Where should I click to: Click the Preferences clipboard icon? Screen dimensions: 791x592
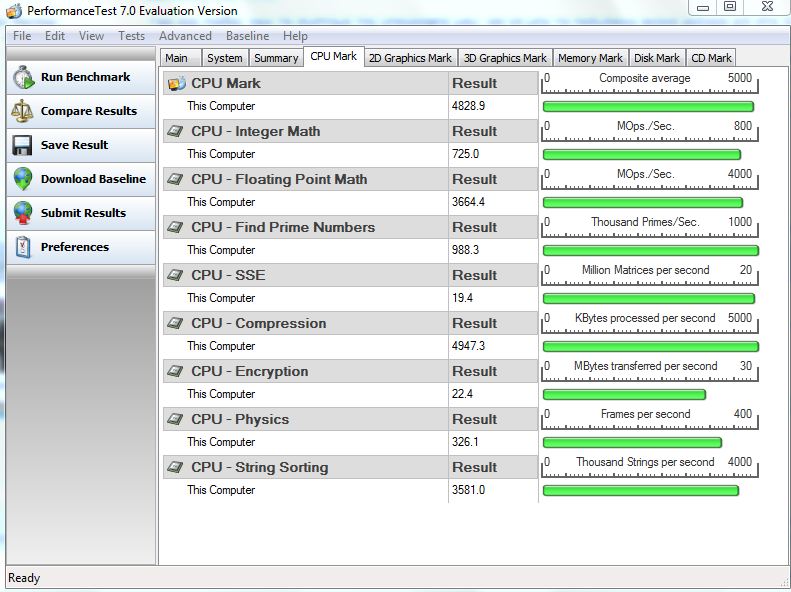23,247
